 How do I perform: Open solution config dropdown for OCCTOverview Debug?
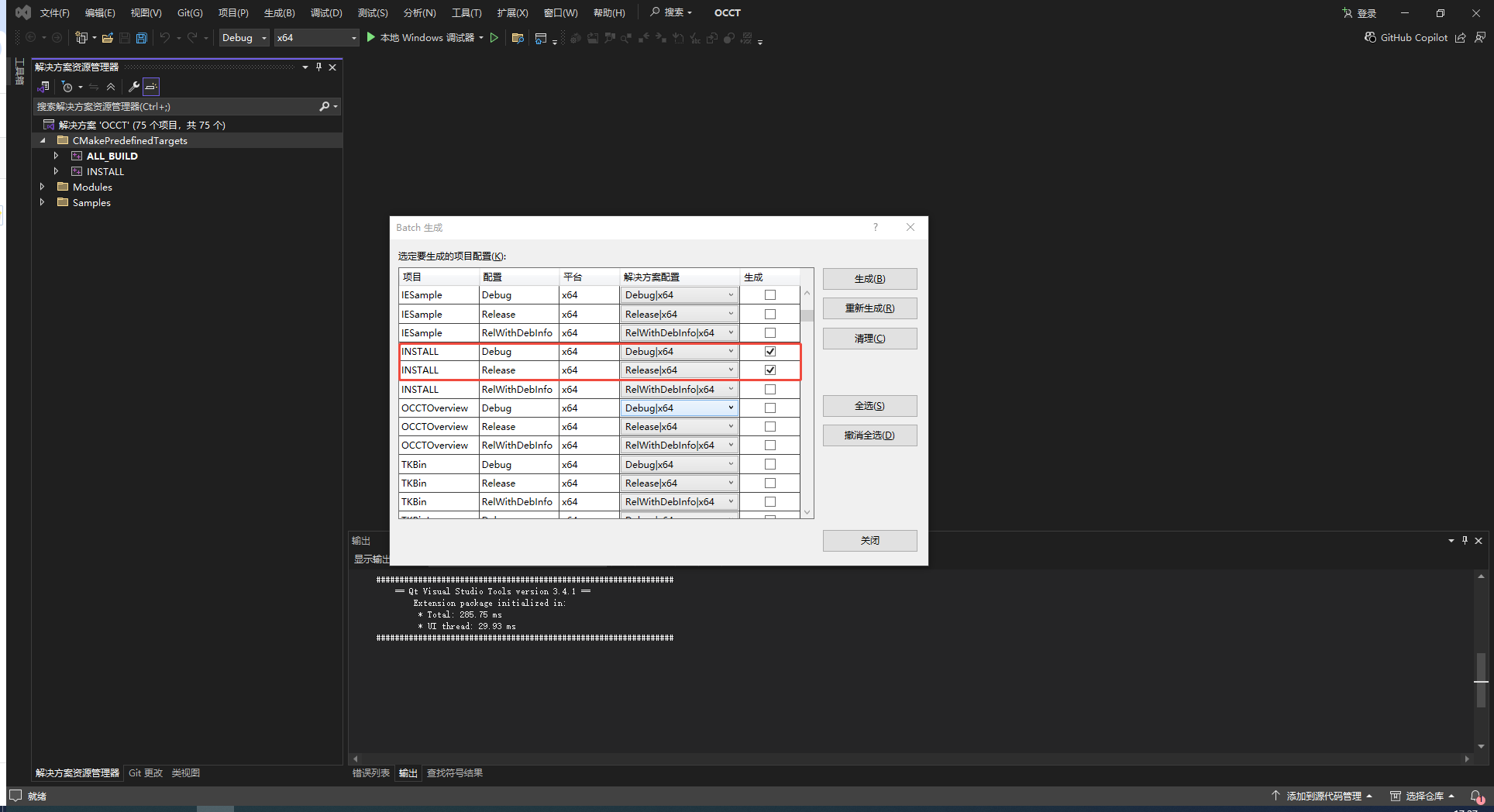point(679,408)
